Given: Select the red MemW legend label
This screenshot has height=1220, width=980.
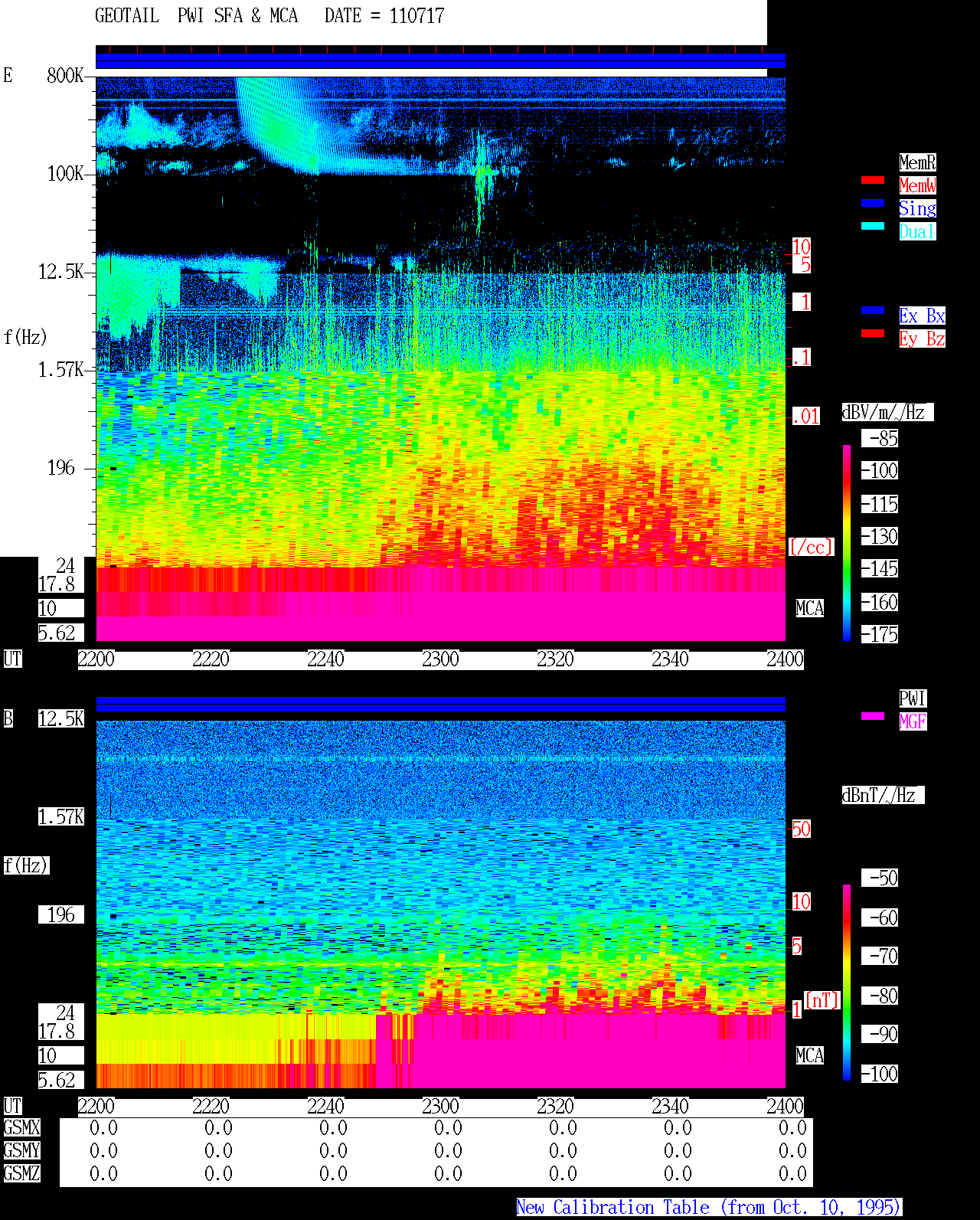Looking at the screenshot, I should 917,185.
